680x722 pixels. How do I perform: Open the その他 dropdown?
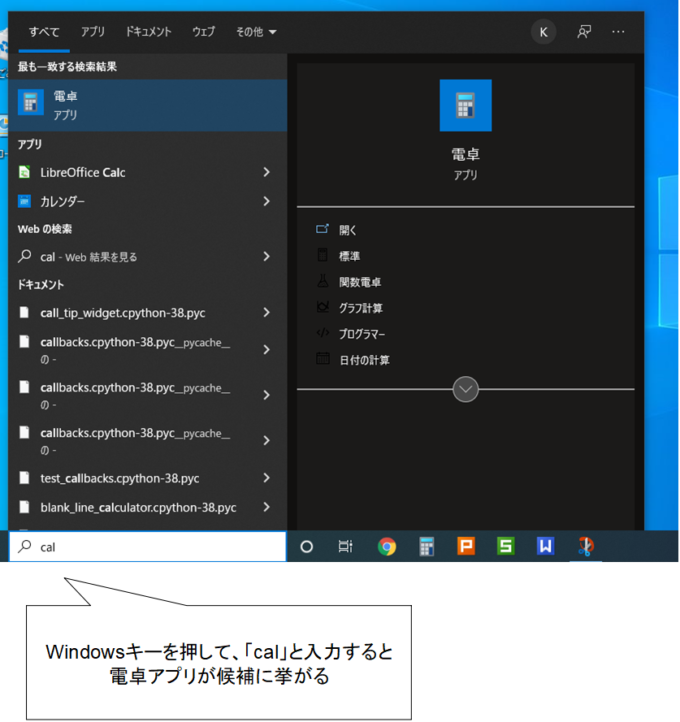[x=256, y=32]
